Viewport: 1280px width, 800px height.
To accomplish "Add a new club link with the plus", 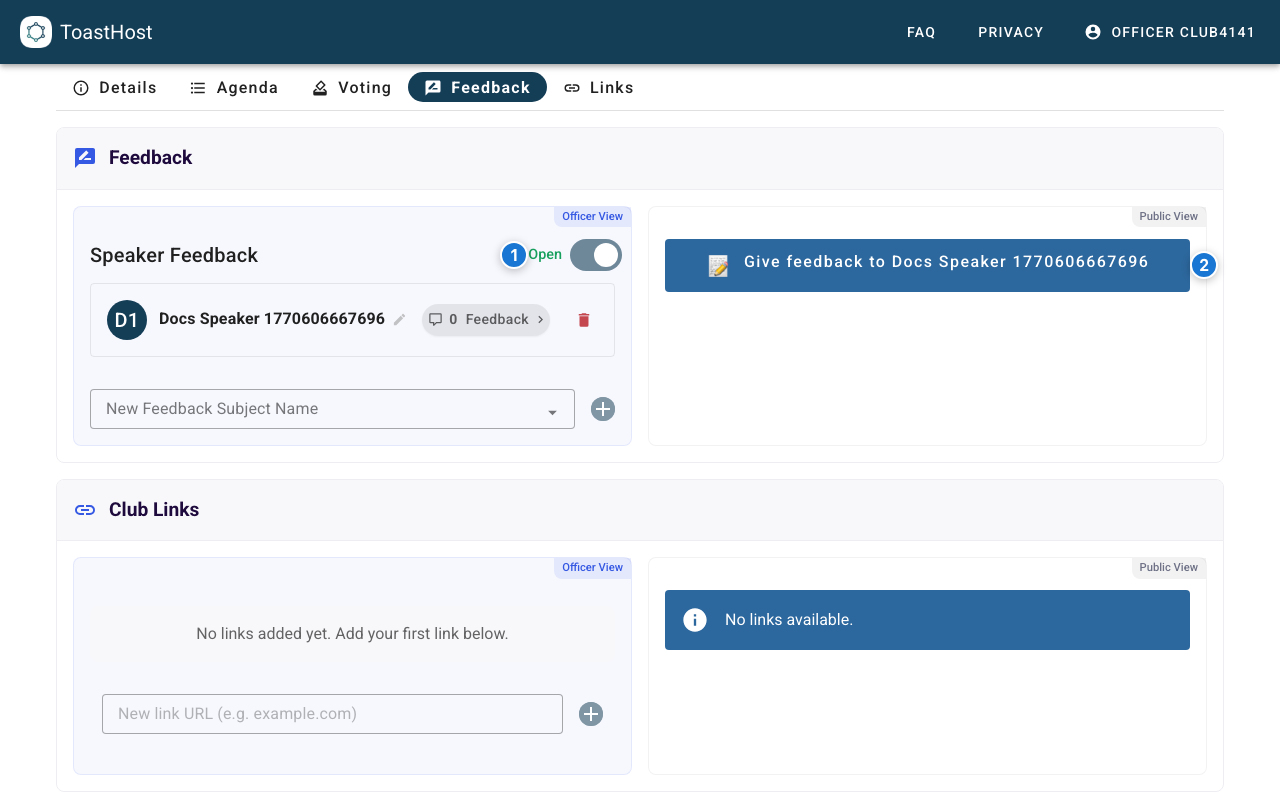I will (590, 714).
